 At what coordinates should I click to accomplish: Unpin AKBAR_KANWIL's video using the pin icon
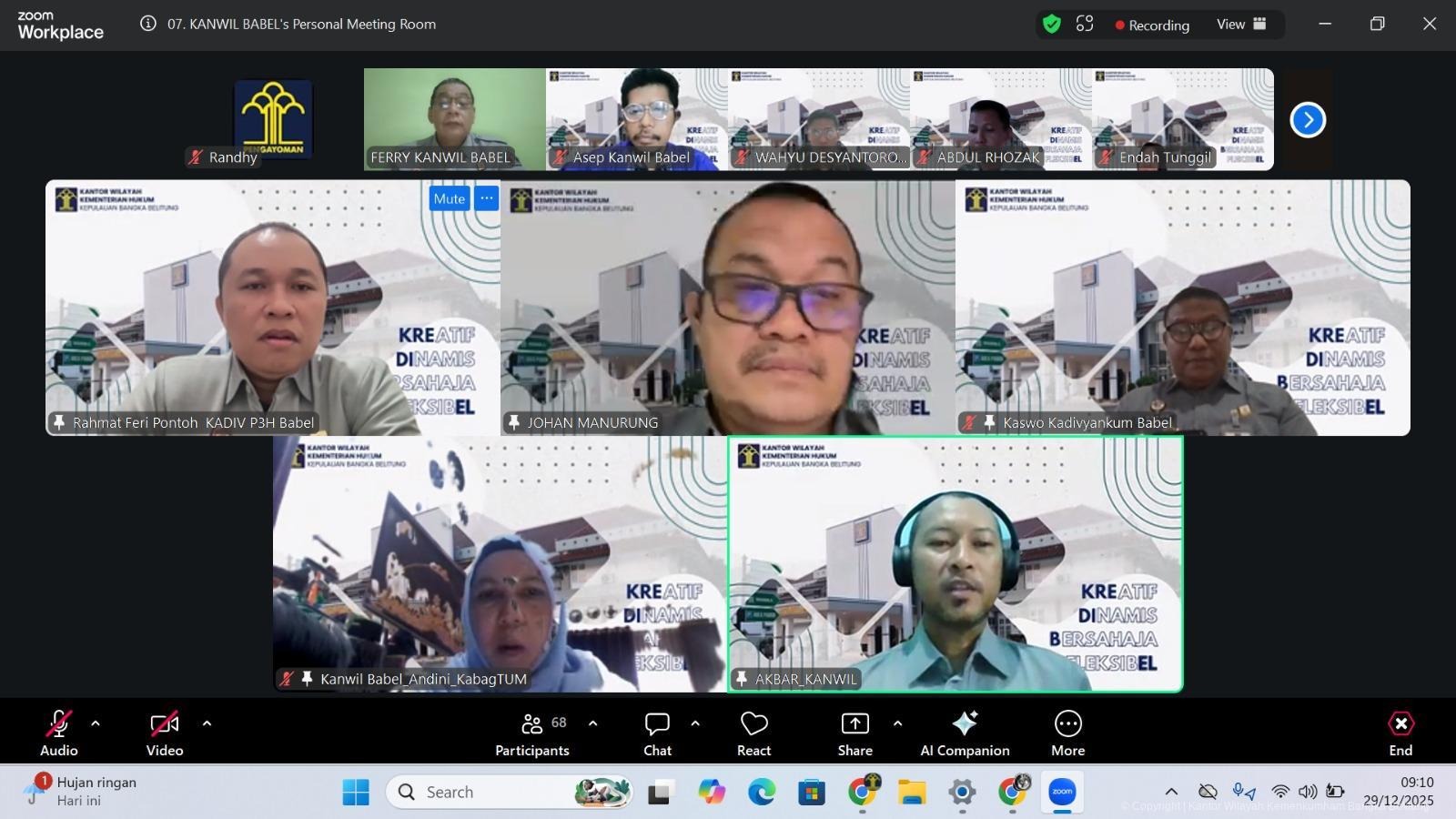743,679
